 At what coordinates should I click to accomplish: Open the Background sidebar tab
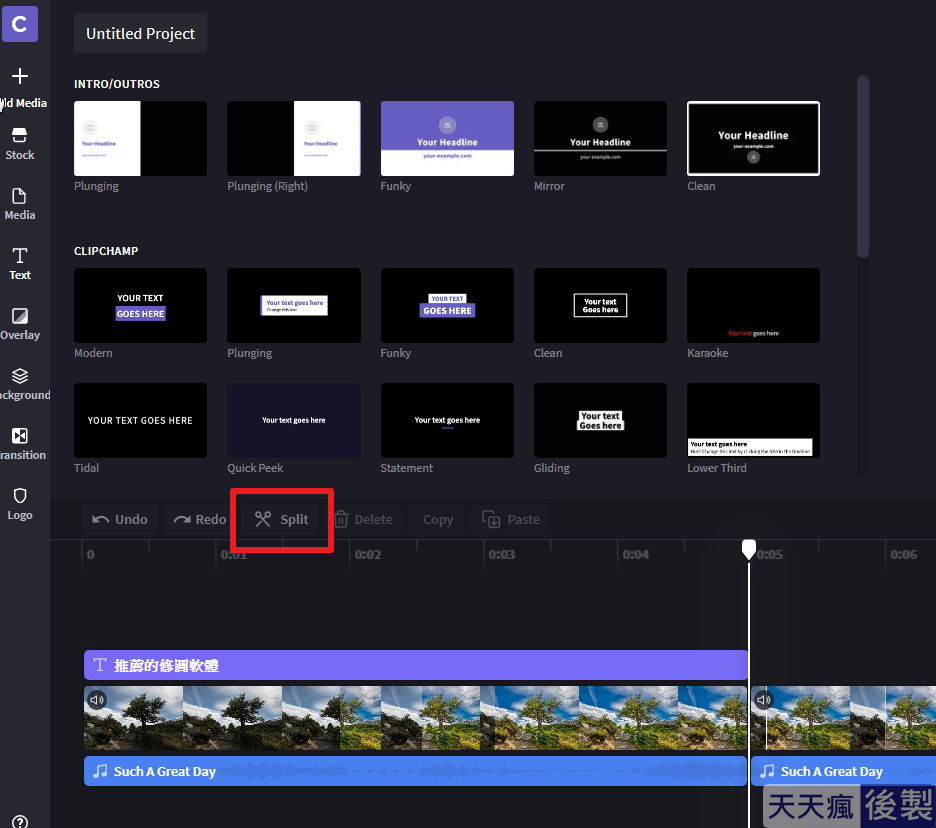point(23,384)
